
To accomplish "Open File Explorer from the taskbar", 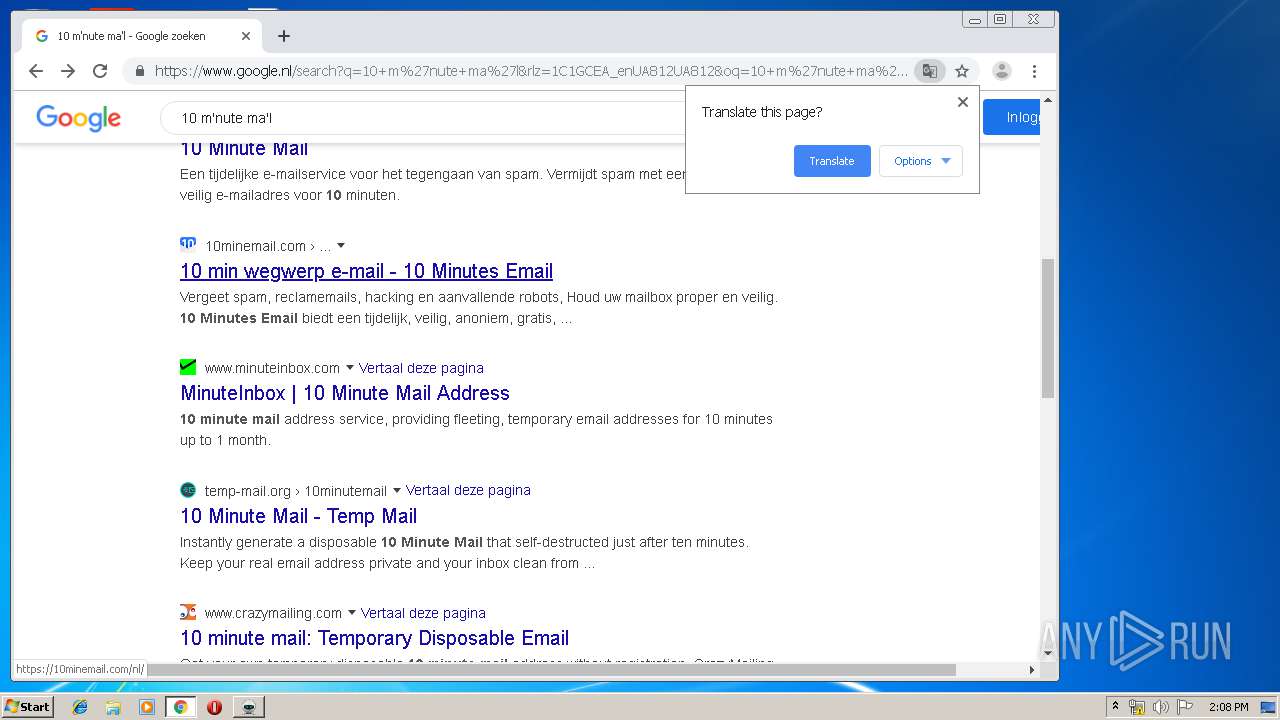I will pyautogui.click(x=113, y=707).
